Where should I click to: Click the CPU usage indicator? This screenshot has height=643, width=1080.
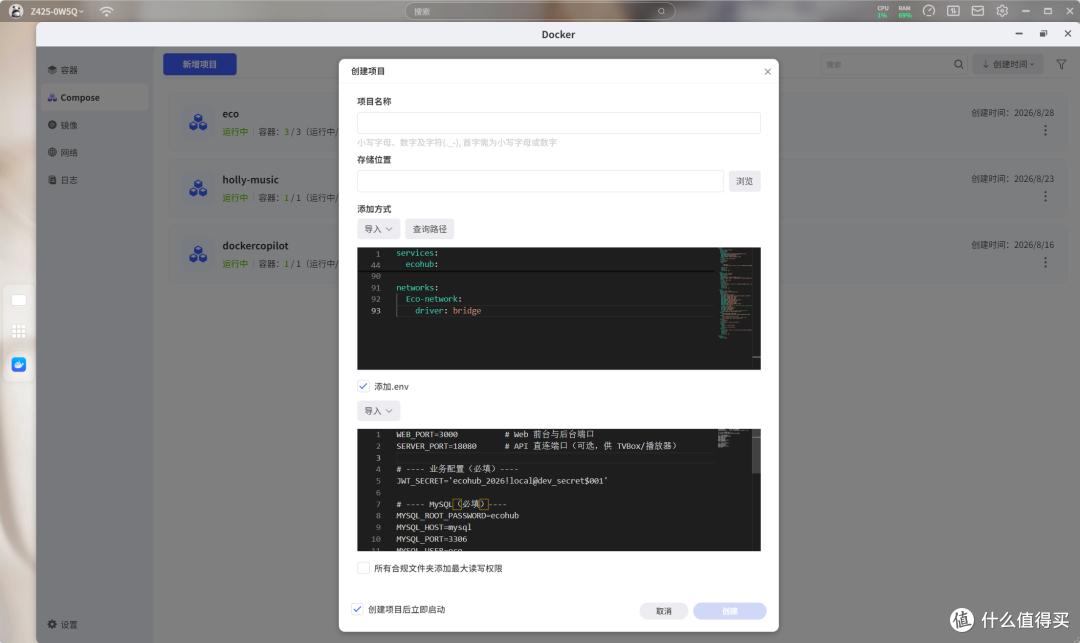point(882,12)
